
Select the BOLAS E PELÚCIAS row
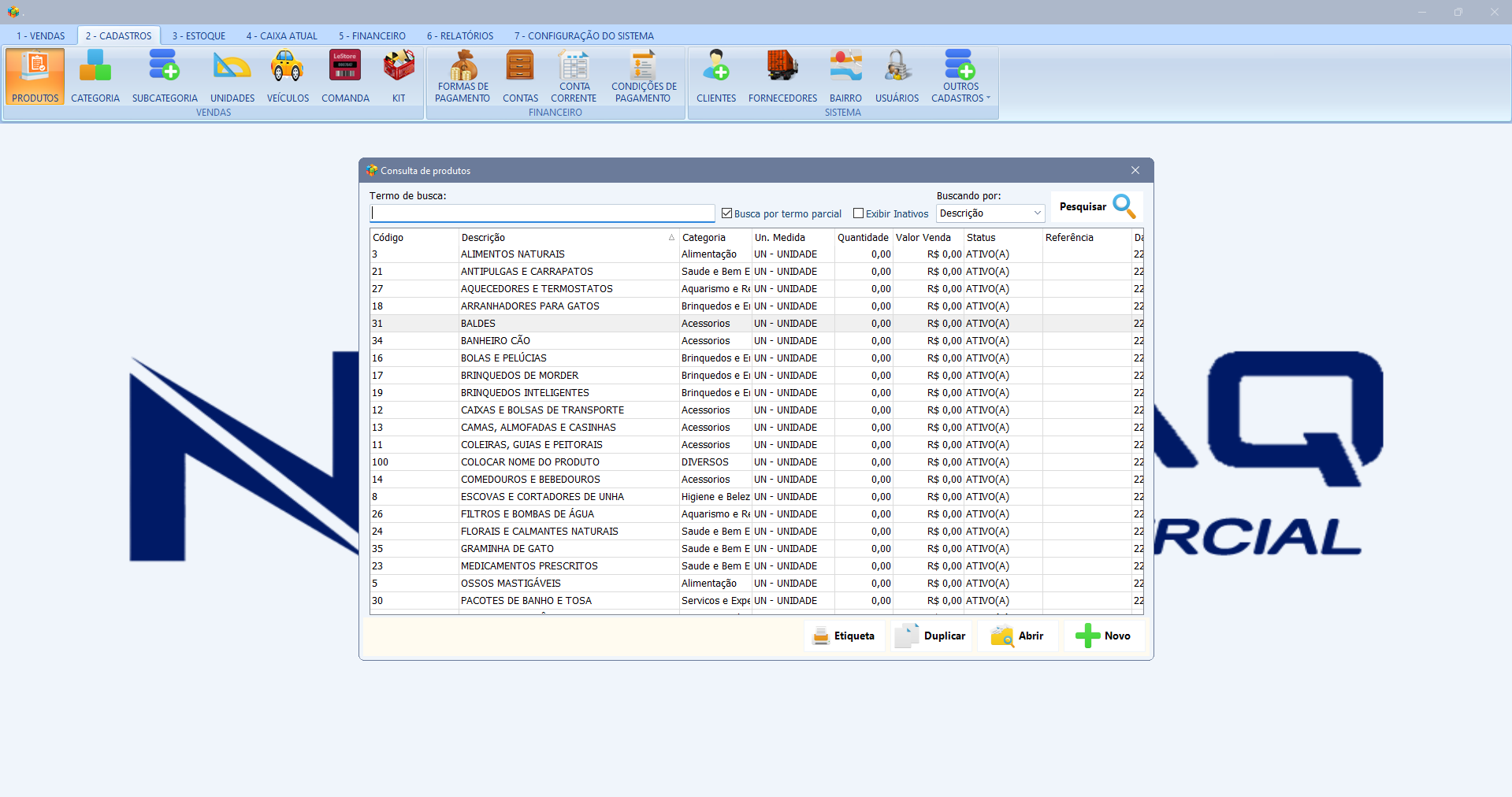click(756, 358)
